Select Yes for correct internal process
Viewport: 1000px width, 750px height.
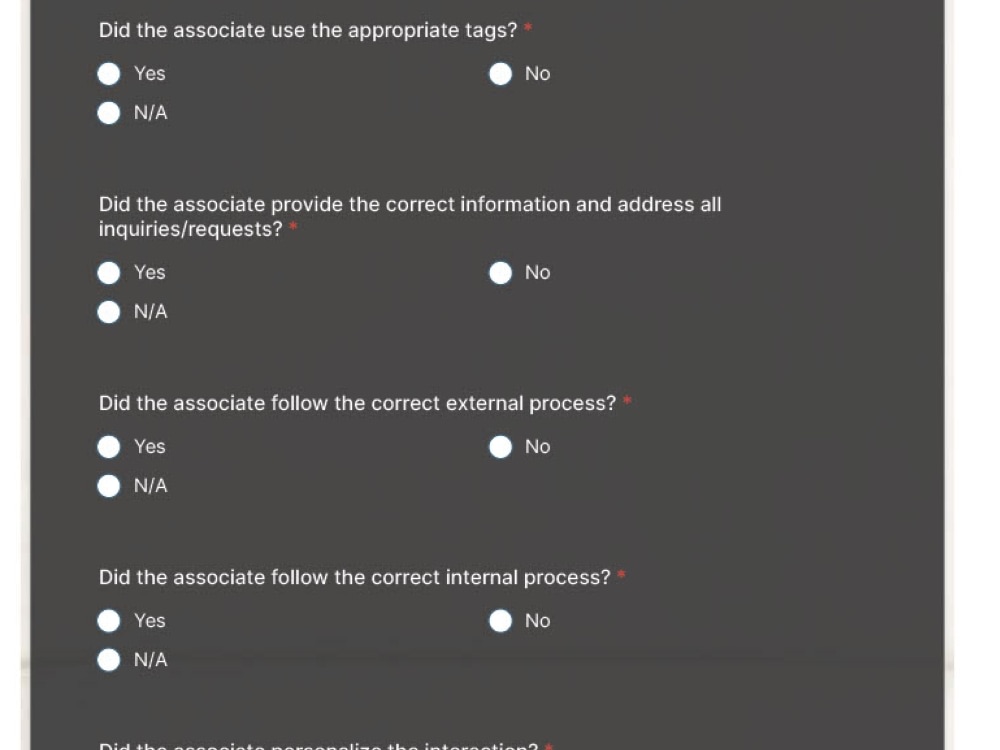(x=108, y=621)
